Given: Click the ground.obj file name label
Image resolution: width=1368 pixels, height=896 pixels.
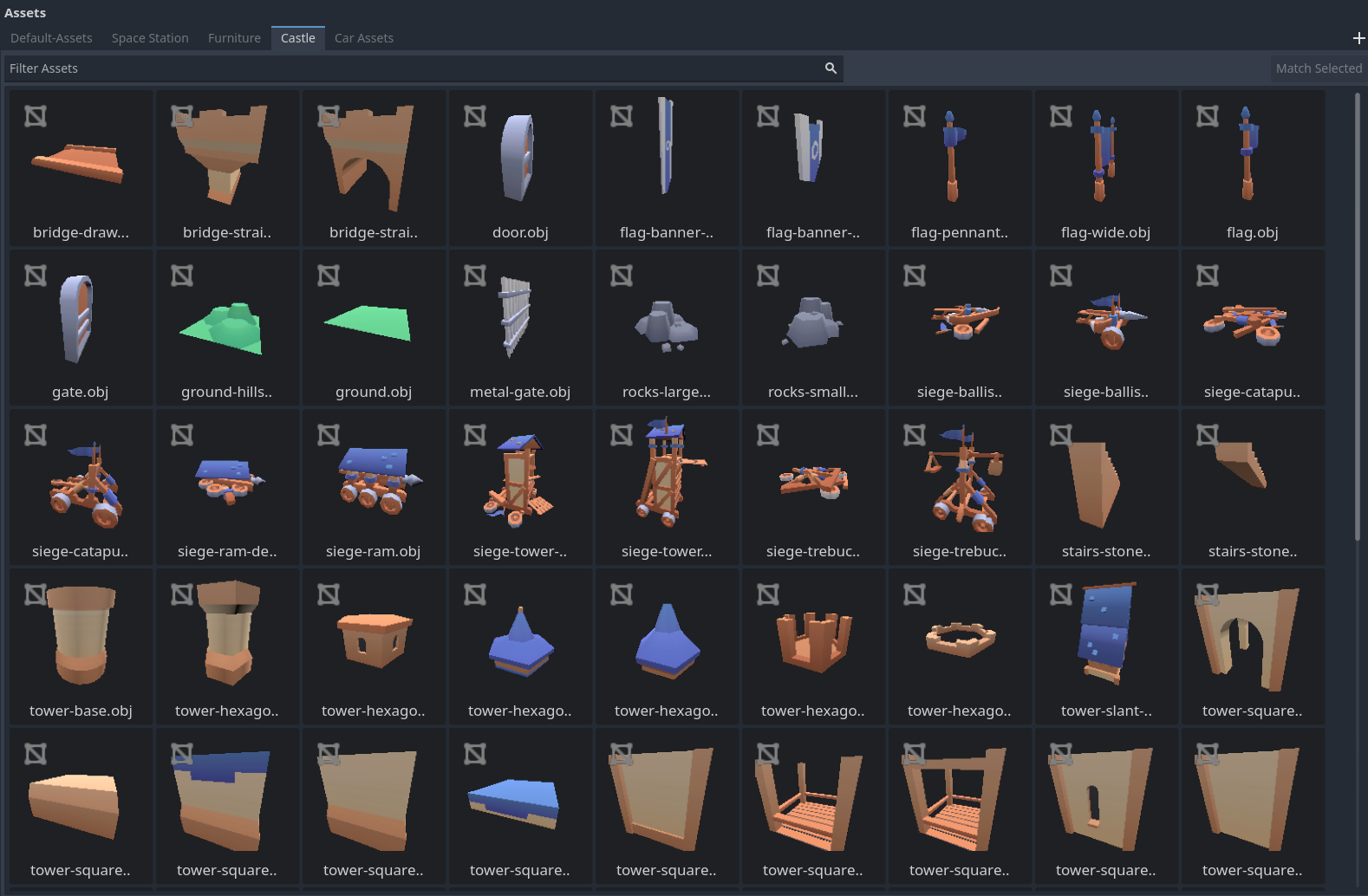Looking at the screenshot, I should [374, 392].
